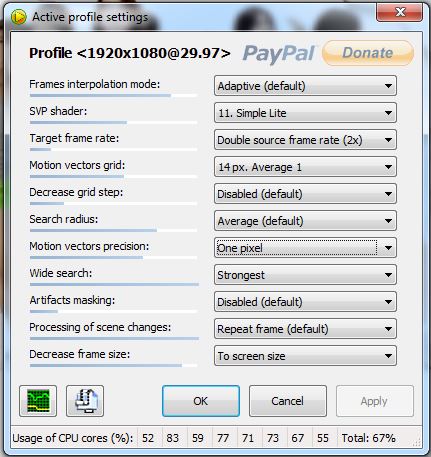
Task: Click the 'Wide search:' label
Action: coord(61,273)
